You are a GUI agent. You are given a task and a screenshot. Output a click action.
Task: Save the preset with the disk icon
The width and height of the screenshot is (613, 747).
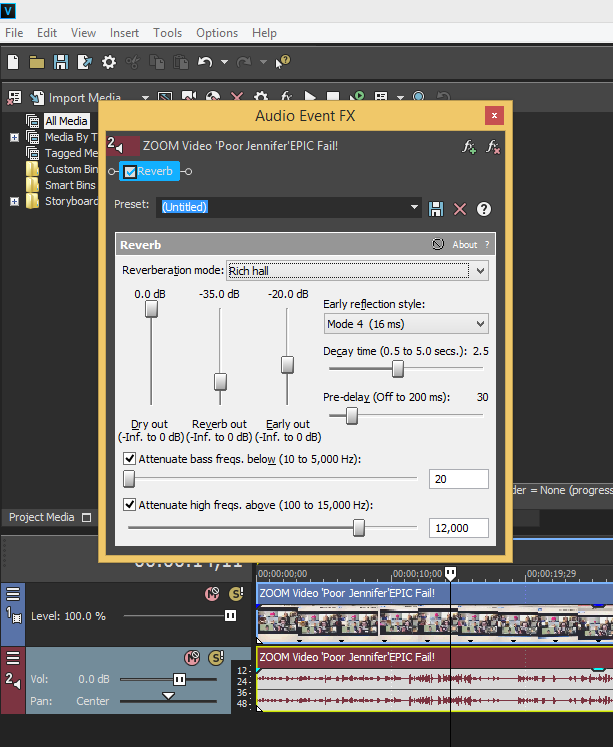pos(436,209)
